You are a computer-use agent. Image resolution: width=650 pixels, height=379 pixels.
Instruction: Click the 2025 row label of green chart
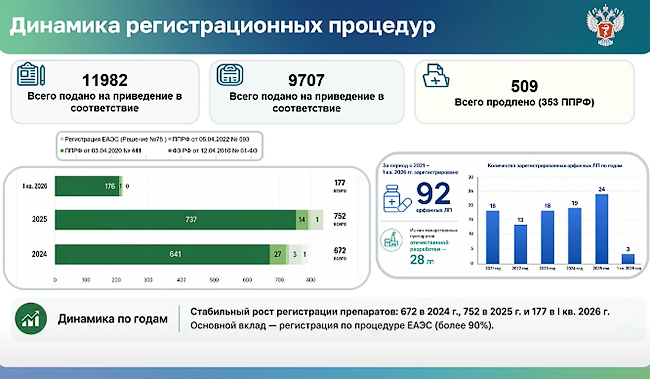pos(39,219)
